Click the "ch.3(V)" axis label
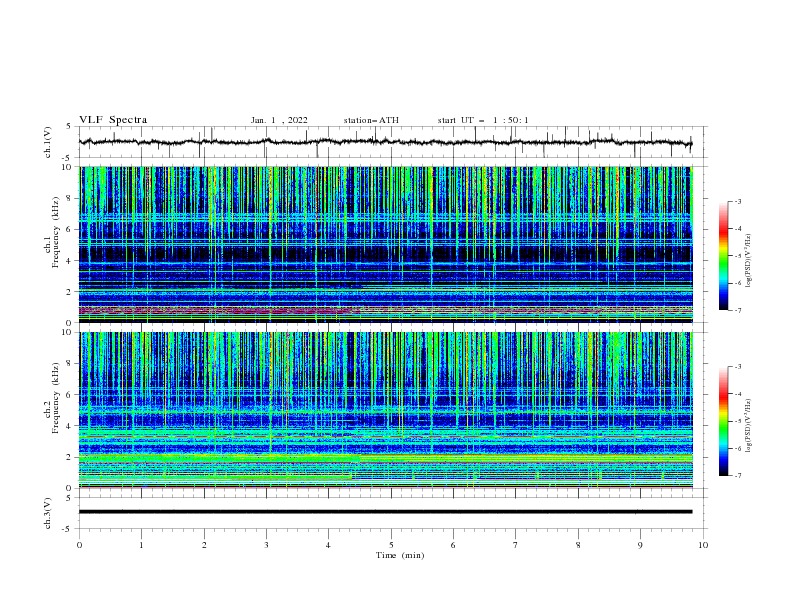 pyautogui.click(x=48, y=513)
